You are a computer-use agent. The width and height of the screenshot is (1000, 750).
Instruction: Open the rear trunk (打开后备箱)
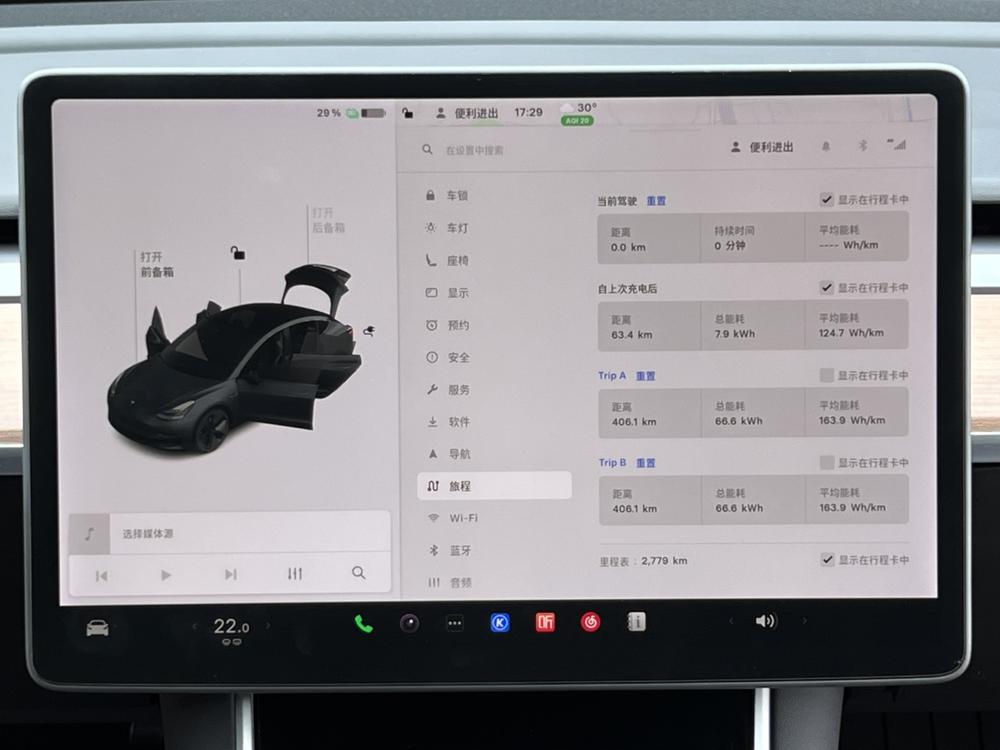328,220
